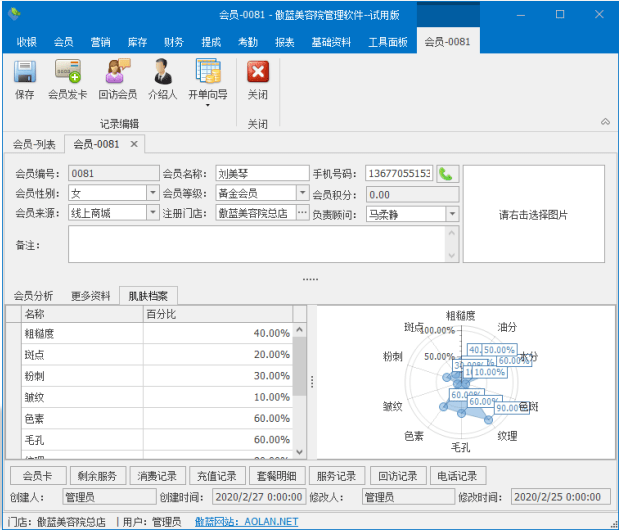Click the green phone dial icon
The width and height of the screenshot is (620, 530).
click(446, 174)
